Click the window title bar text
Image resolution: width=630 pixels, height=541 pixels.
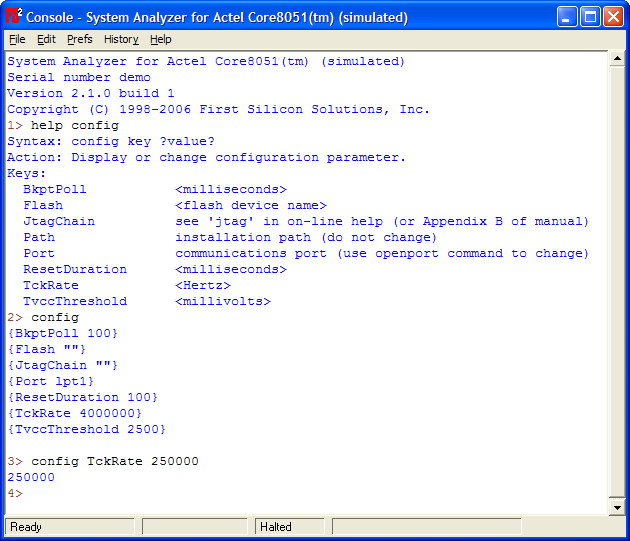pos(217,18)
